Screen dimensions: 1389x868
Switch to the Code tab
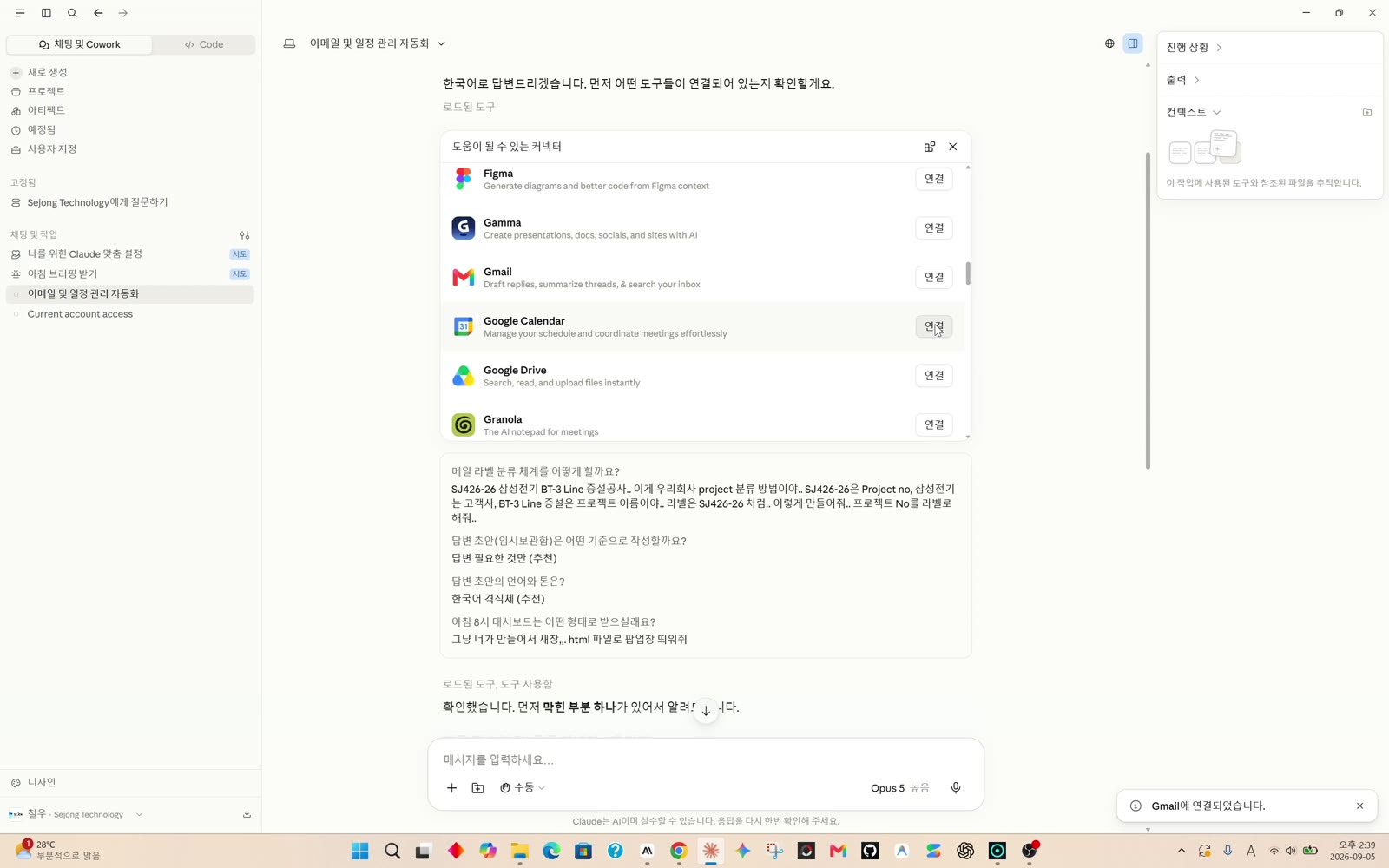[204, 44]
